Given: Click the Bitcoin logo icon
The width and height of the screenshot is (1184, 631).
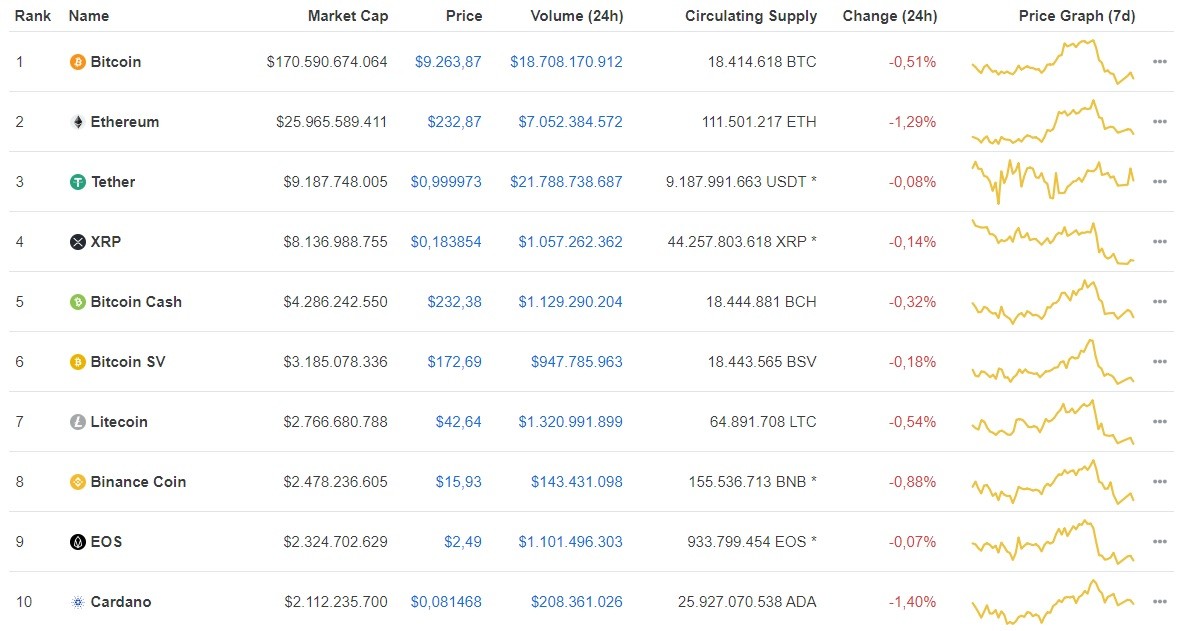Looking at the screenshot, I should click(x=77, y=61).
